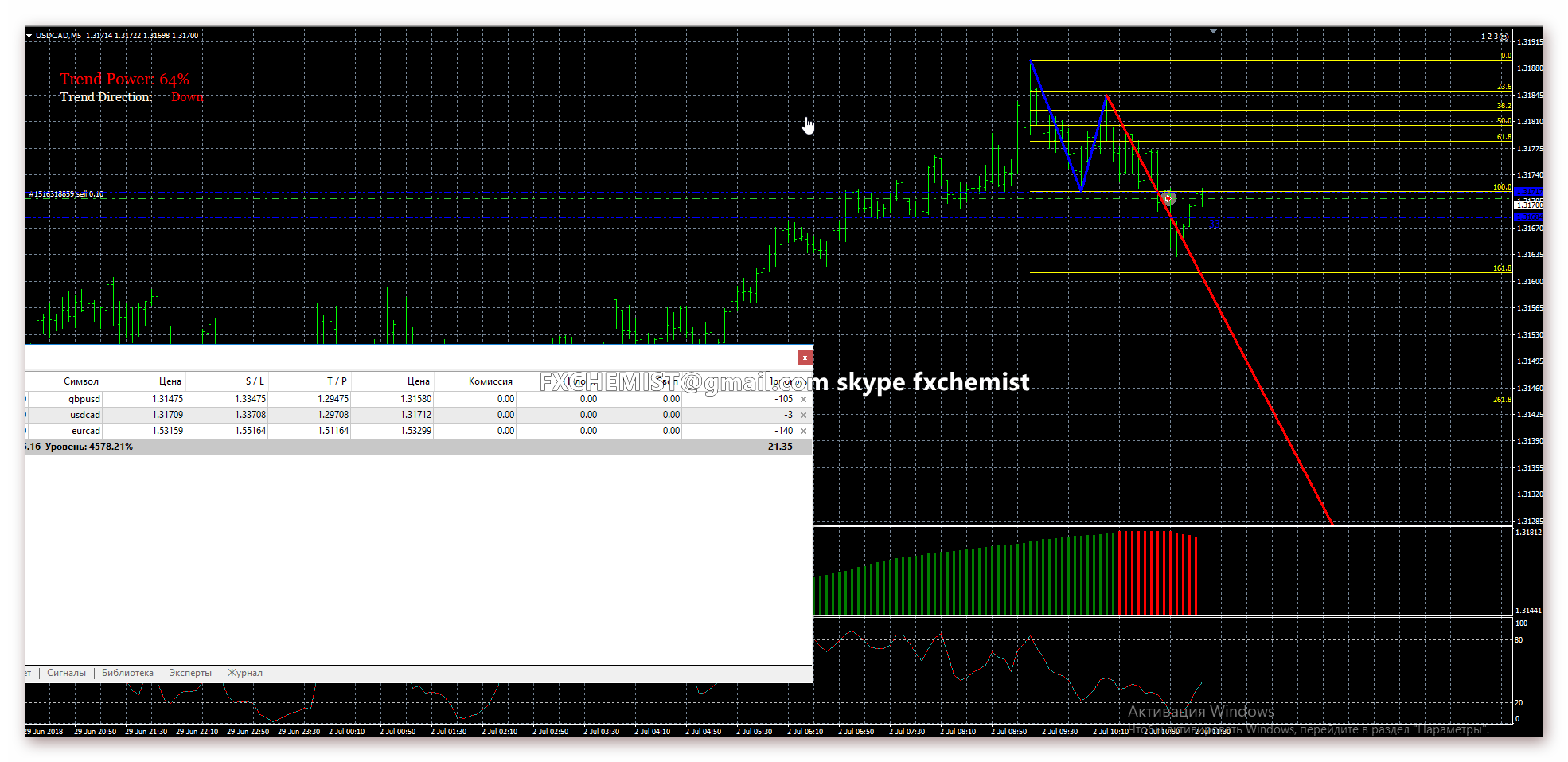Click eurcad current price 1.53299

click(x=415, y=431)
